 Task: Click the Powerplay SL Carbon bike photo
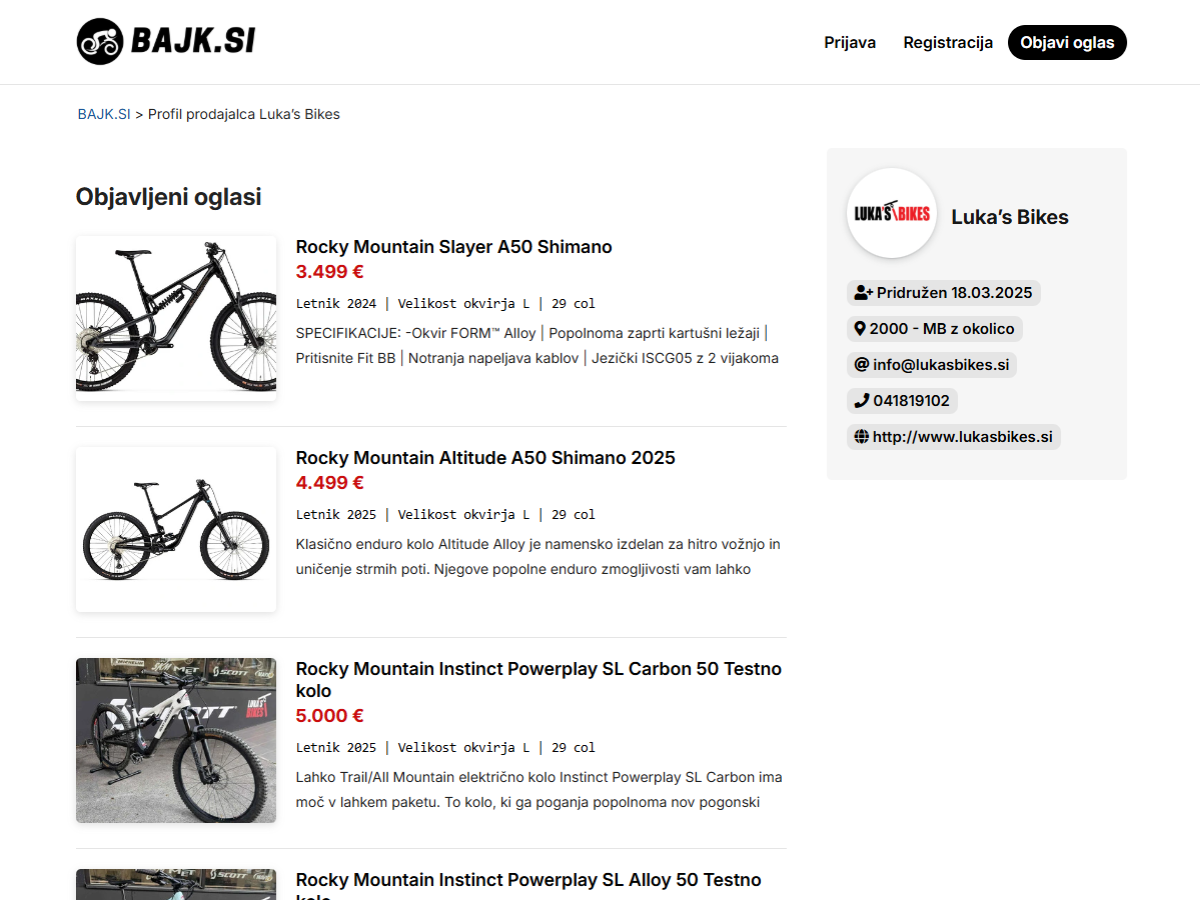tap(176, 740)
